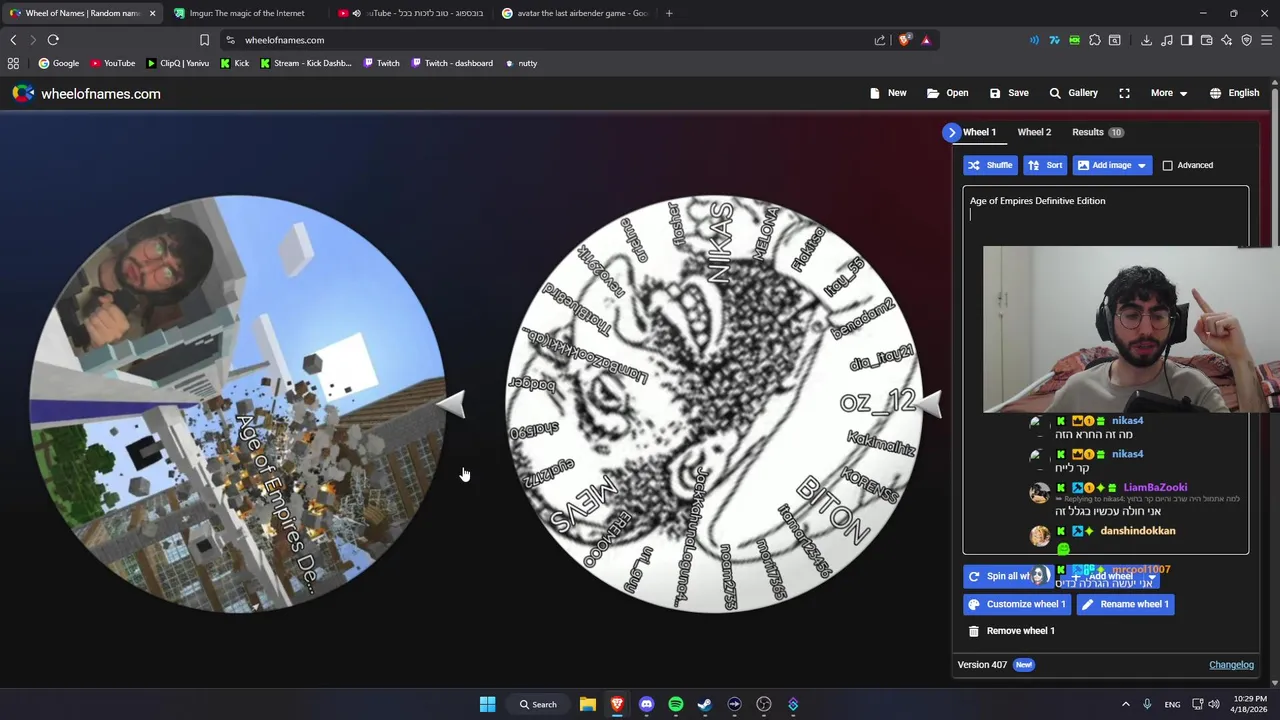
Task: Open browser Extensions puzzle icon
Action: (x=1095, y=40)
